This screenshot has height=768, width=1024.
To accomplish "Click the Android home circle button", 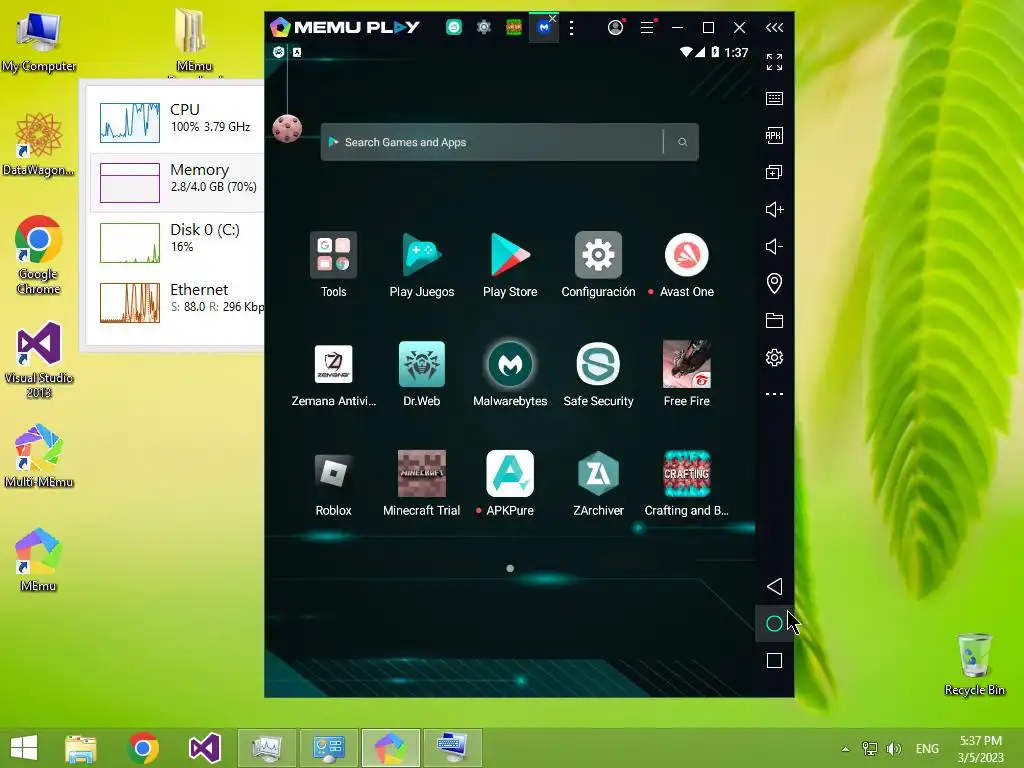I will [x=774, y=624].
